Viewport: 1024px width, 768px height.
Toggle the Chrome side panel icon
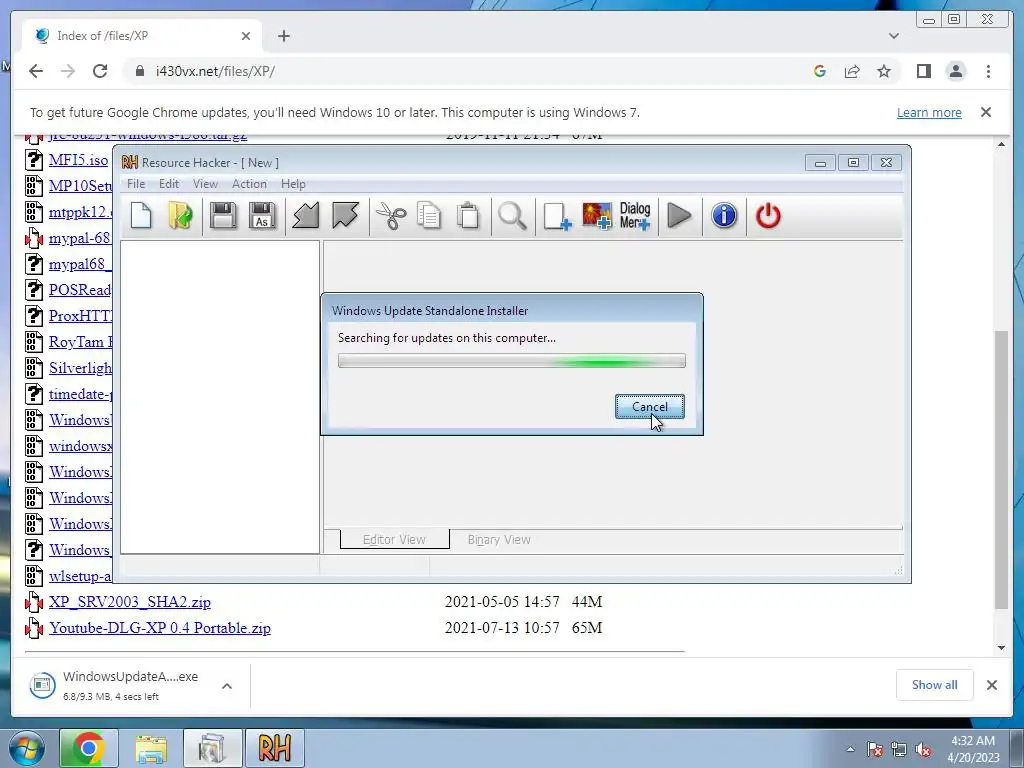pos(923,71)
